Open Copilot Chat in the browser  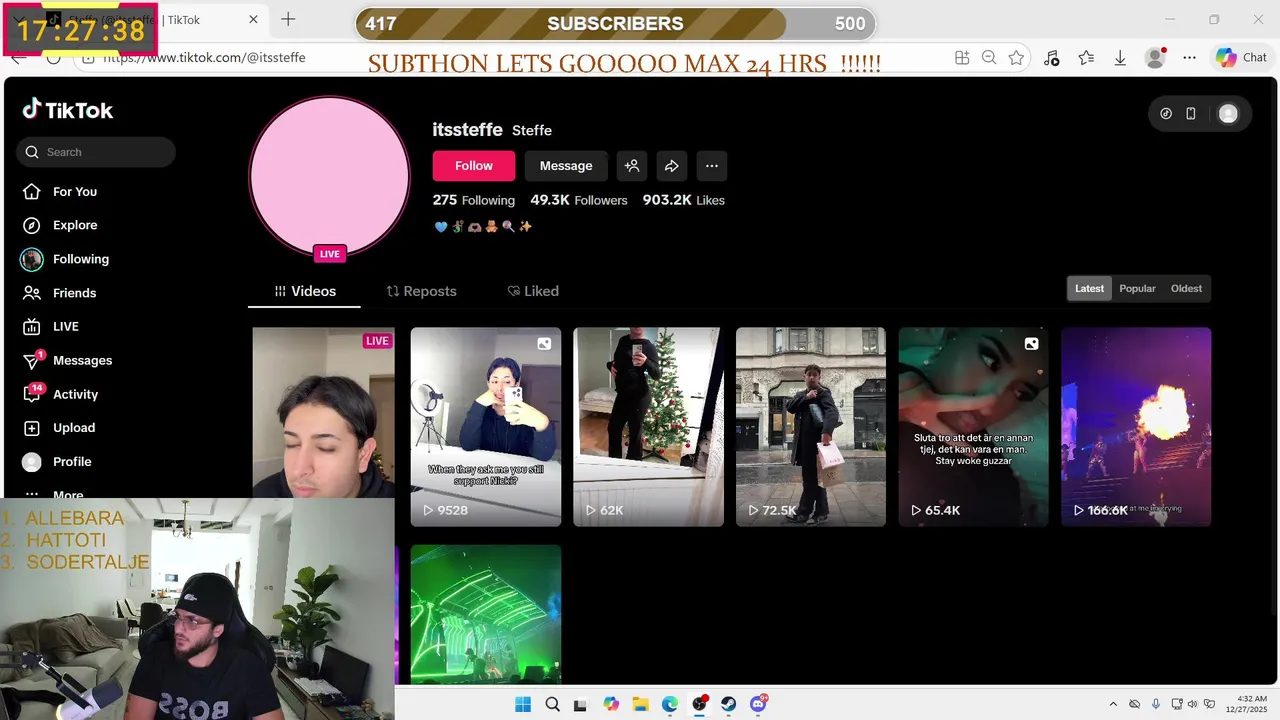coord(1241,58)
